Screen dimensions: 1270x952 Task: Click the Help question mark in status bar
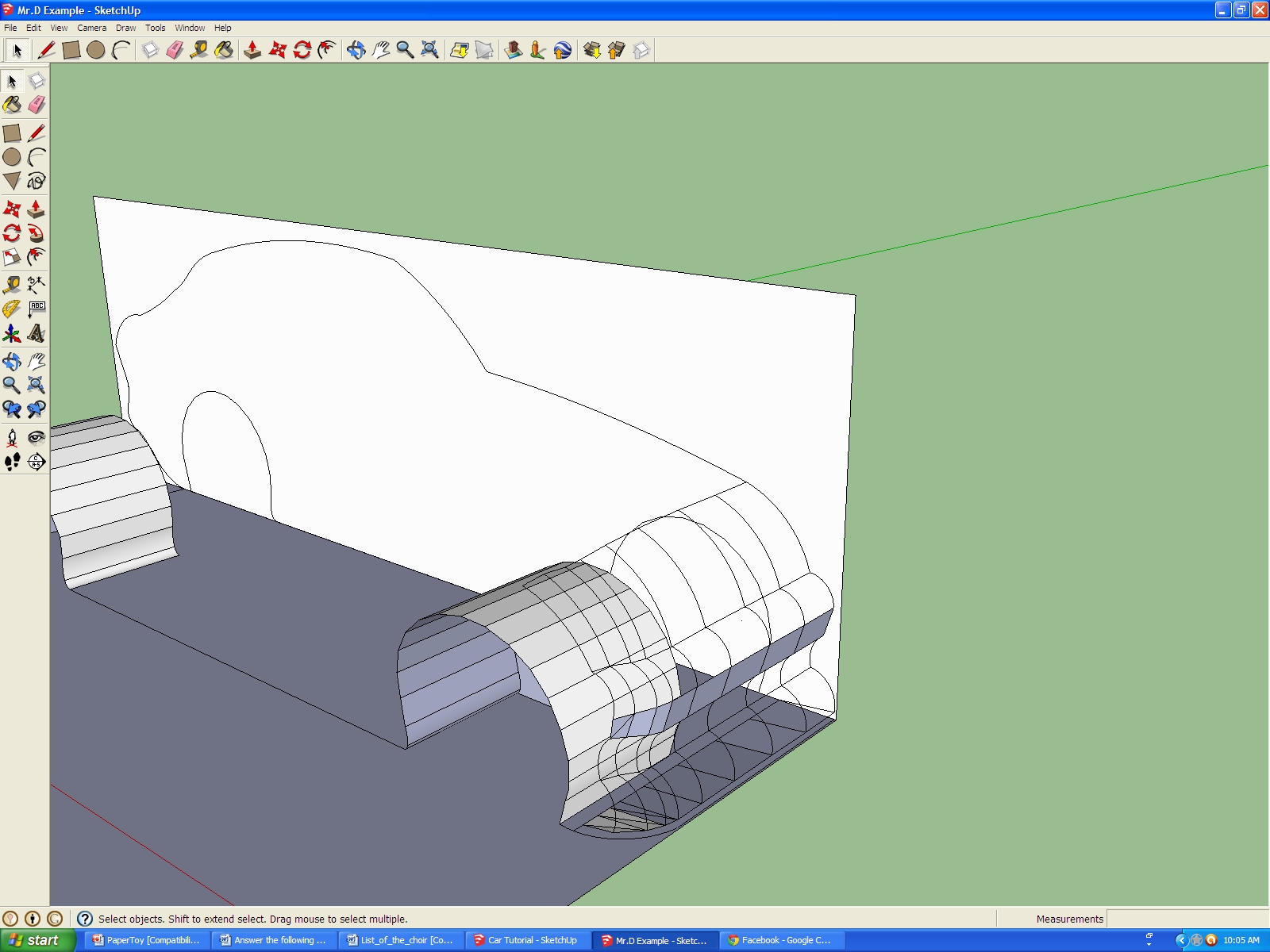coord(85,919)
